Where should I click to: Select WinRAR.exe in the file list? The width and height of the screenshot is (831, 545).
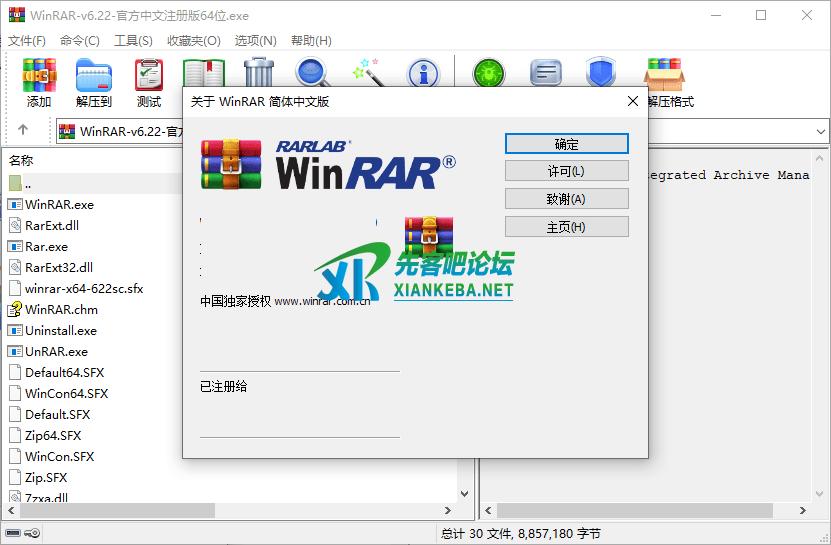click(x=59, y=204)
